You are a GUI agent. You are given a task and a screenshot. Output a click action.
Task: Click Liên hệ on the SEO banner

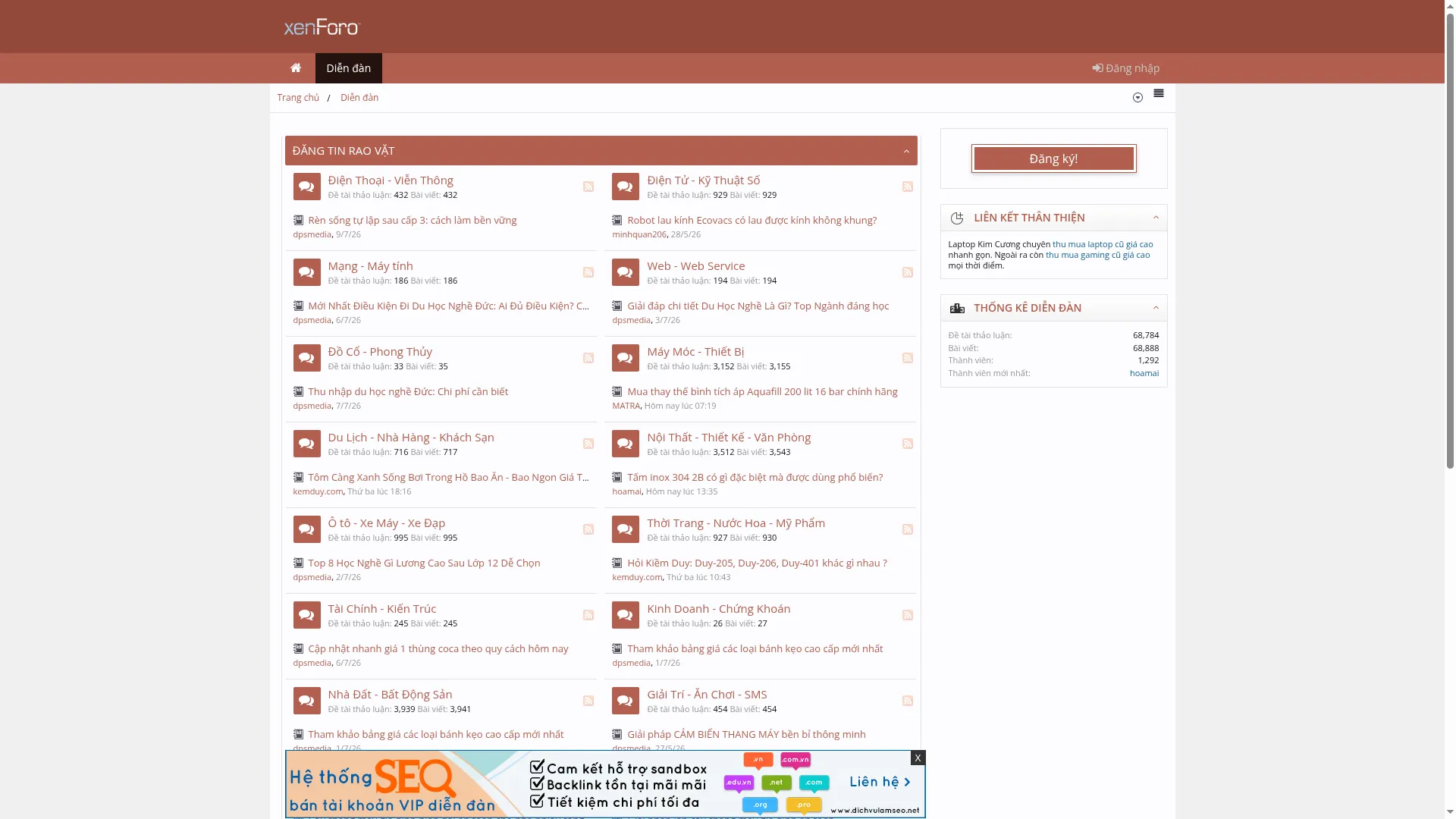pos(879,782)
